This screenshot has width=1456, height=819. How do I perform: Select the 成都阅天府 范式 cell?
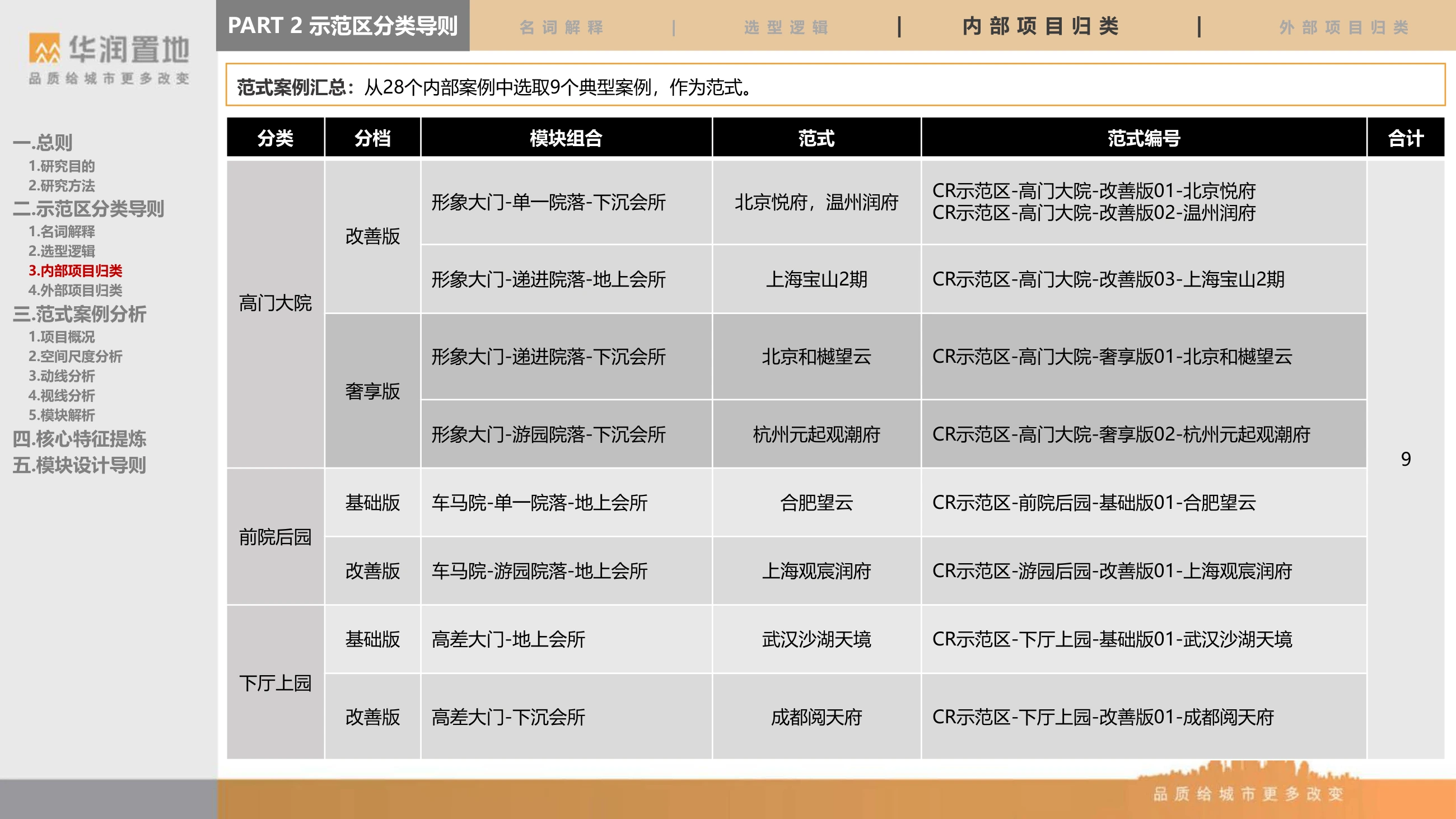coord(816,717)
